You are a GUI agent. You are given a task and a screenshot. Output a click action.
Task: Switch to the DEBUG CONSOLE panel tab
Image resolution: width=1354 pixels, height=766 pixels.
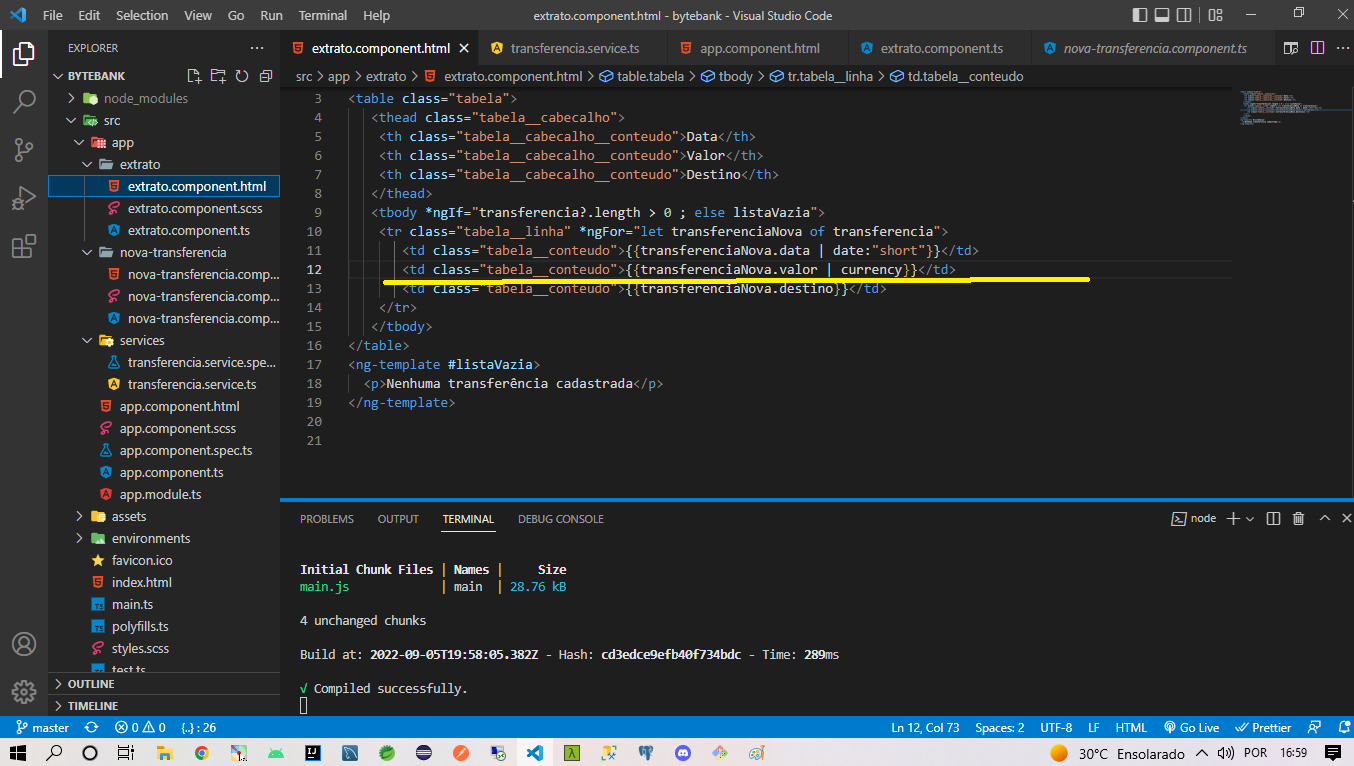(561, 519)
